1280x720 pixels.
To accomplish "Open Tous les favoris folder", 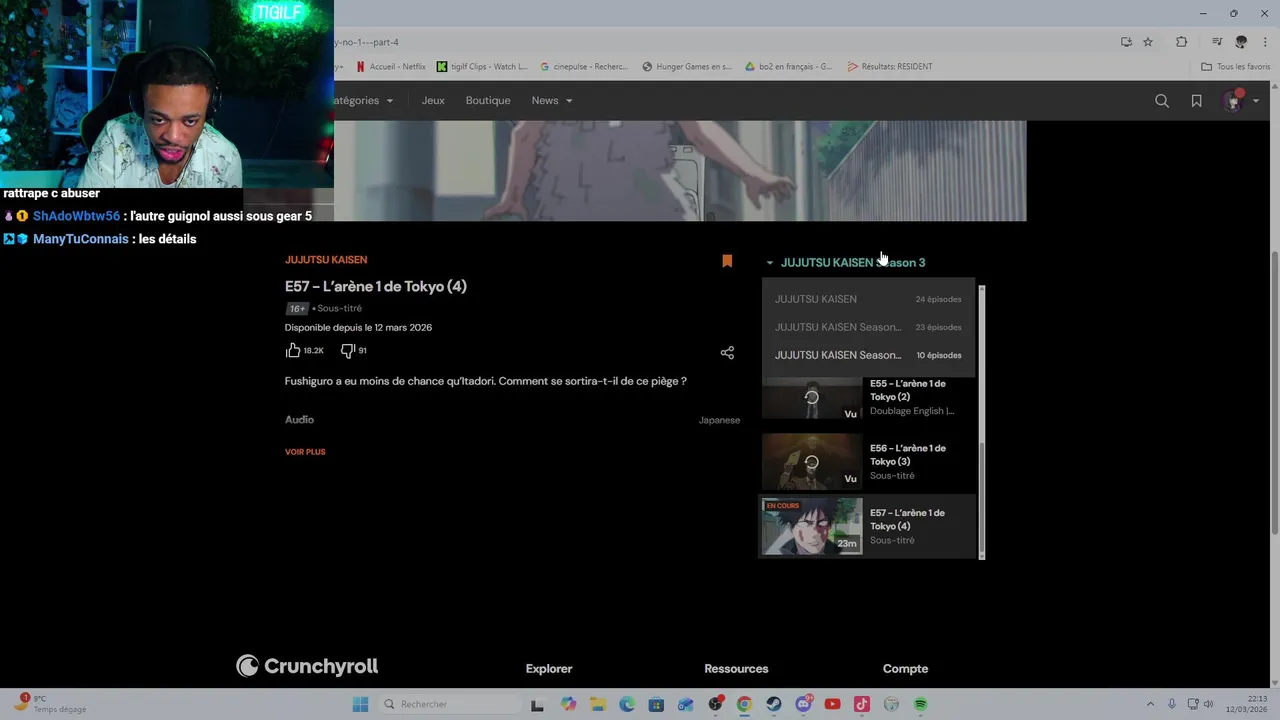I will coord(1236,67).
